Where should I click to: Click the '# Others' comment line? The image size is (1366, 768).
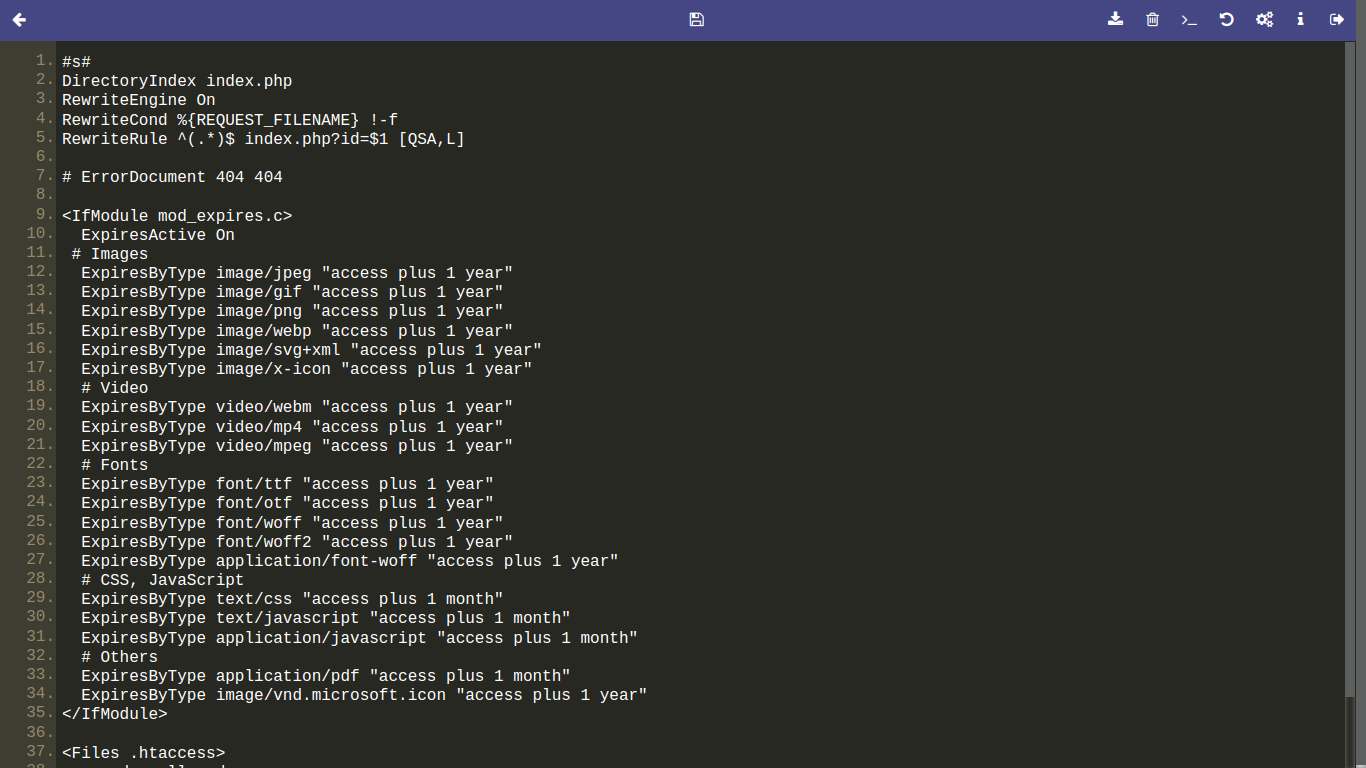pyautogui.click(x=120, y=657)
